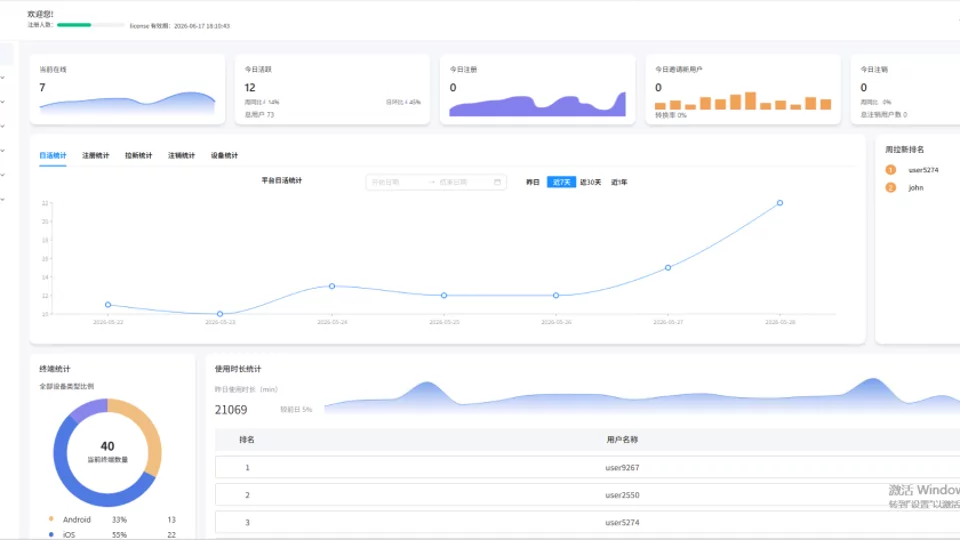Switch the chart to 近1年
The image size is (960, 540).
click(x=619, y=182)
